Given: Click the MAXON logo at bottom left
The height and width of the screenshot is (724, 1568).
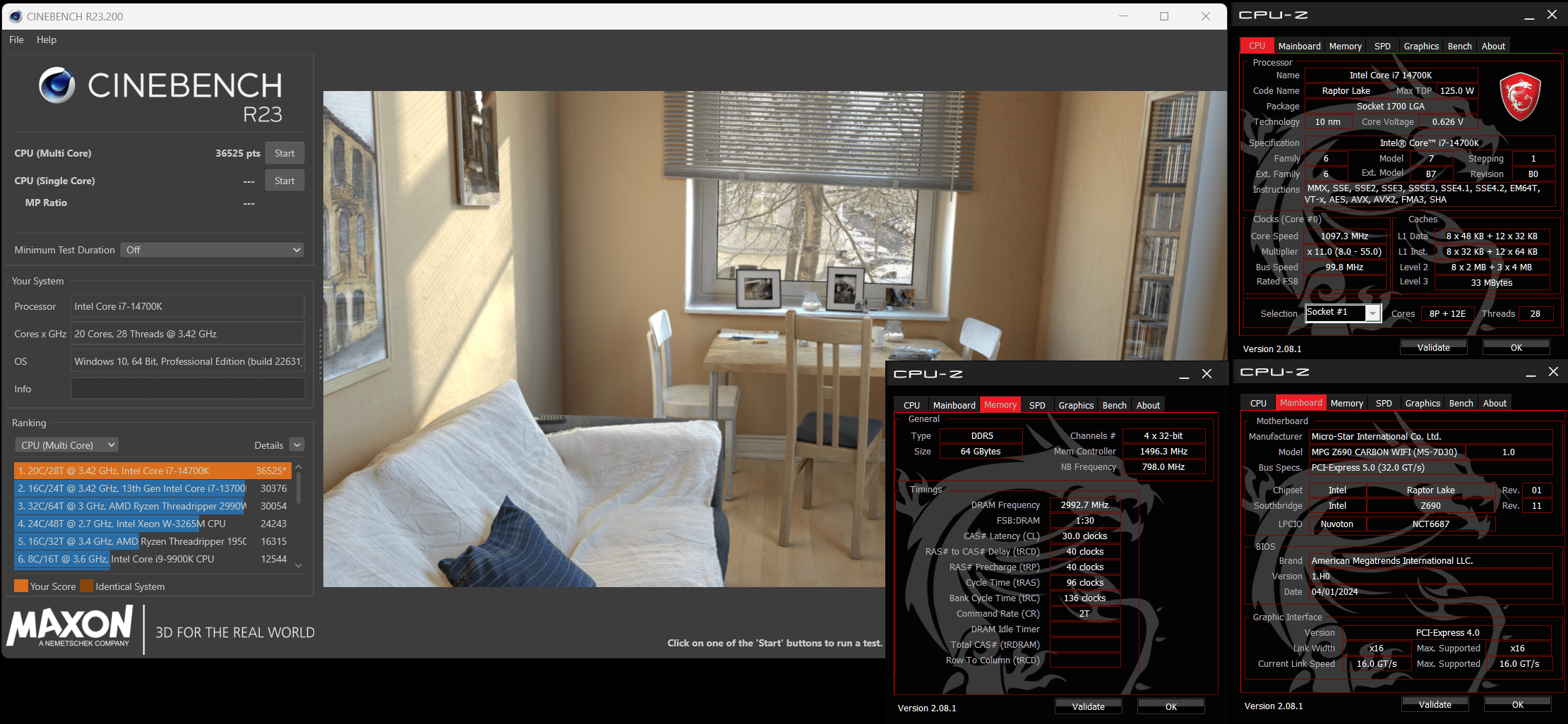Looking at the screenshot, I should click(70, 626).
